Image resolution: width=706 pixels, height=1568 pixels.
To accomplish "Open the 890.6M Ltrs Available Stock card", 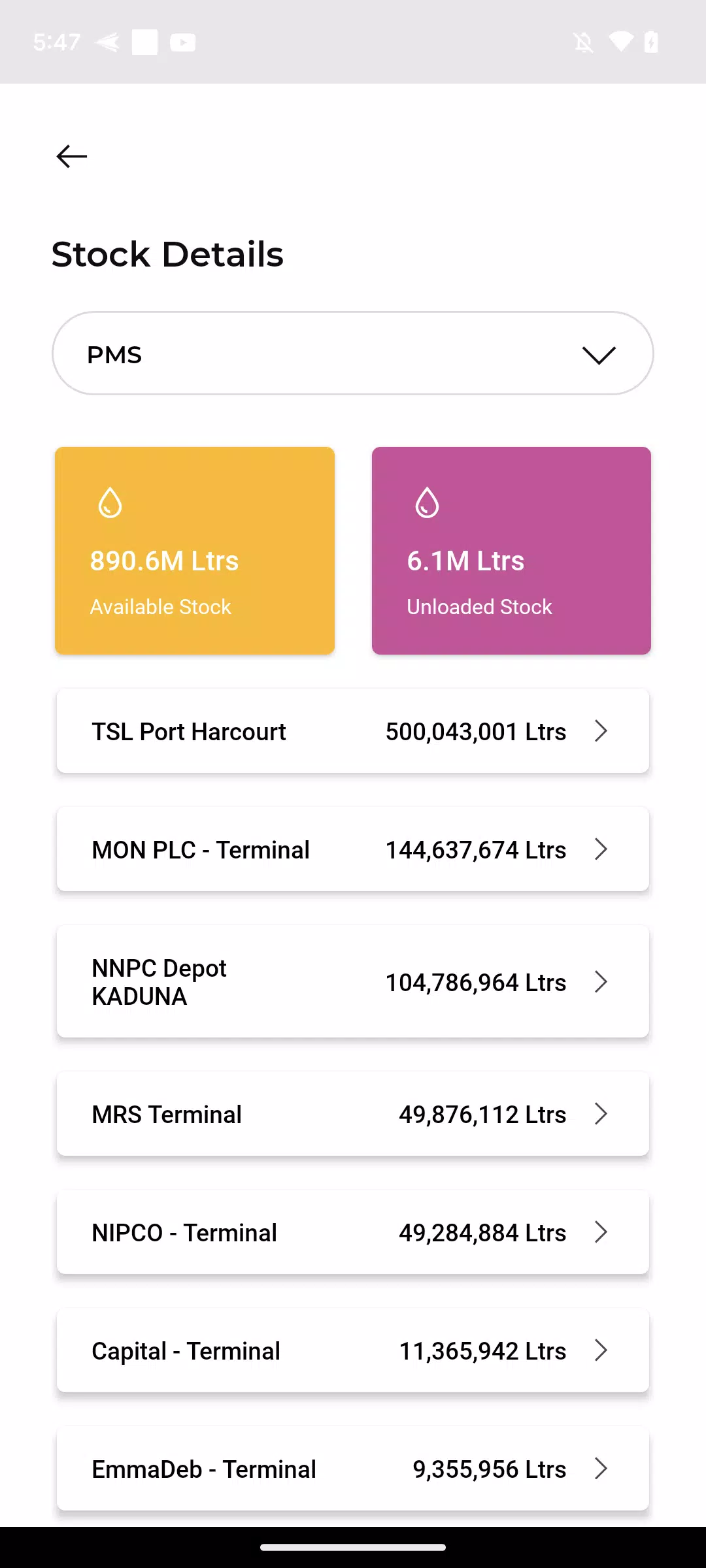I will click(x=195, y=551).
